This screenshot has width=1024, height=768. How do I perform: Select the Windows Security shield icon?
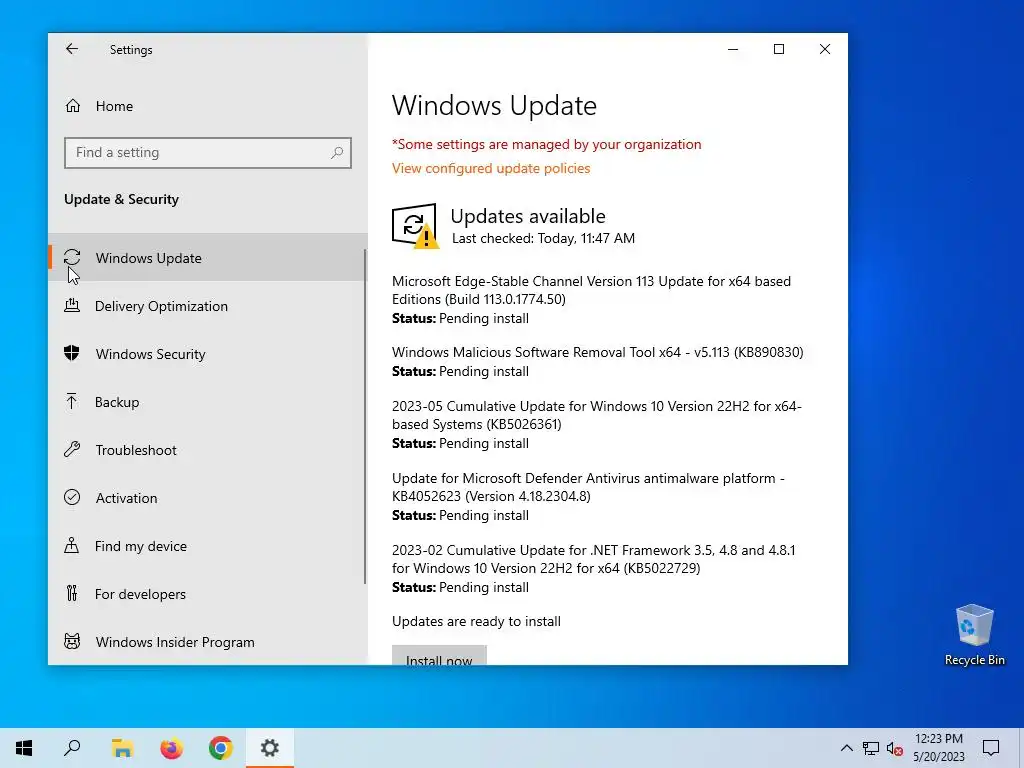click(x=72, y=353)
